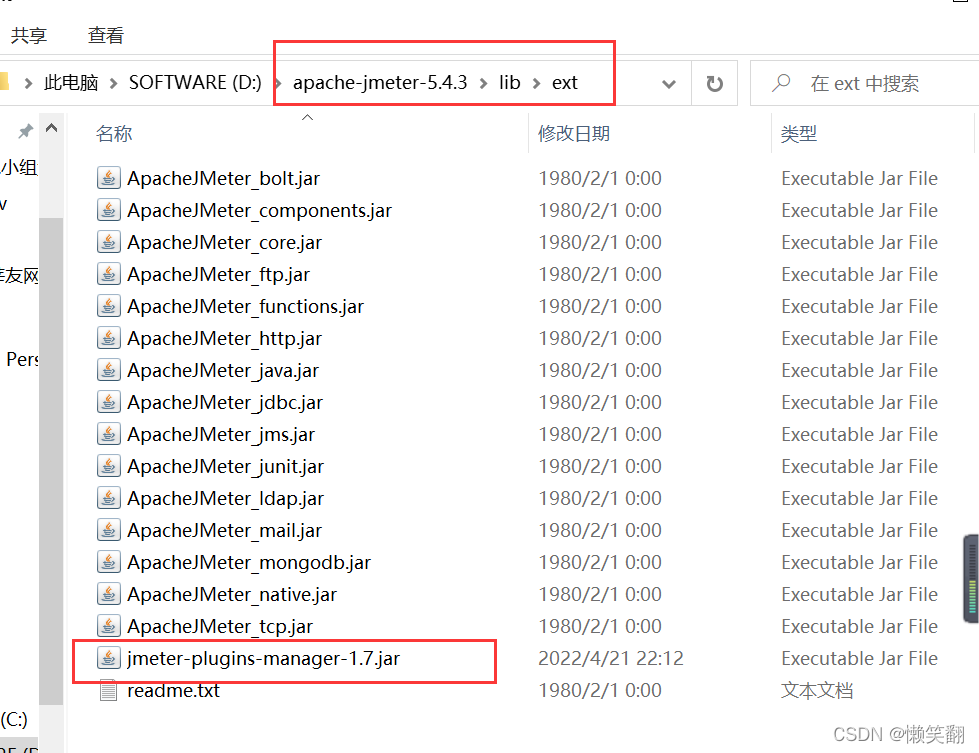Click ext folder in breadcrumb
The height and width of the screenshot is (753, 979).
[x=564, y=82]
